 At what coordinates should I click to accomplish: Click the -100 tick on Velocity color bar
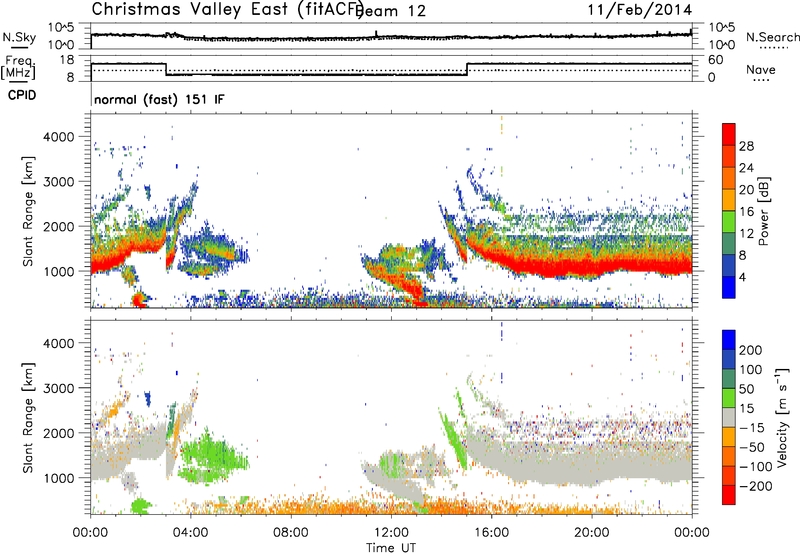click(x=755, y=466)
